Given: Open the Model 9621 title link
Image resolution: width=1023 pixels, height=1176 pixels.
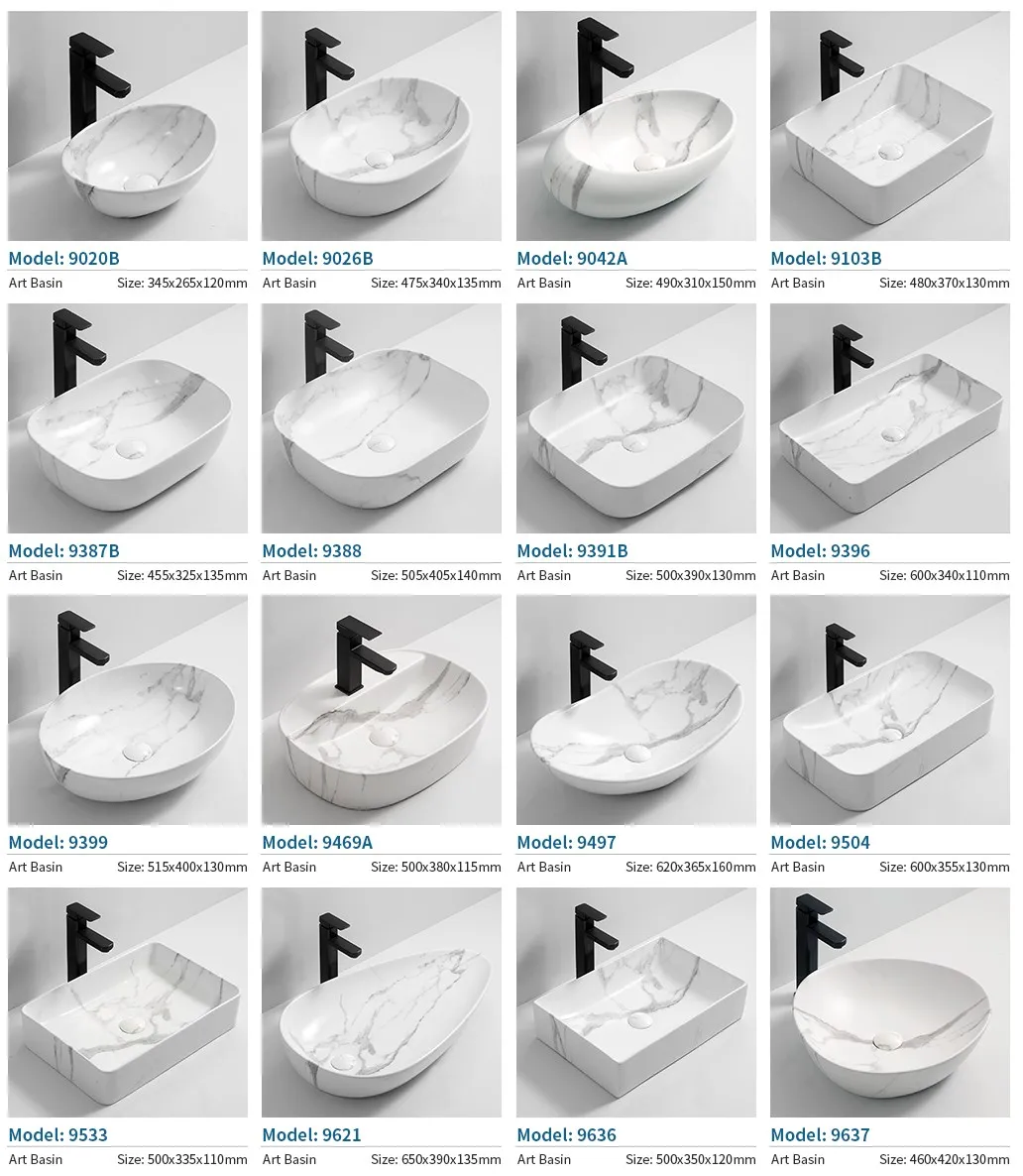Looking at the screenshot, I should (x=311, y=1134).
